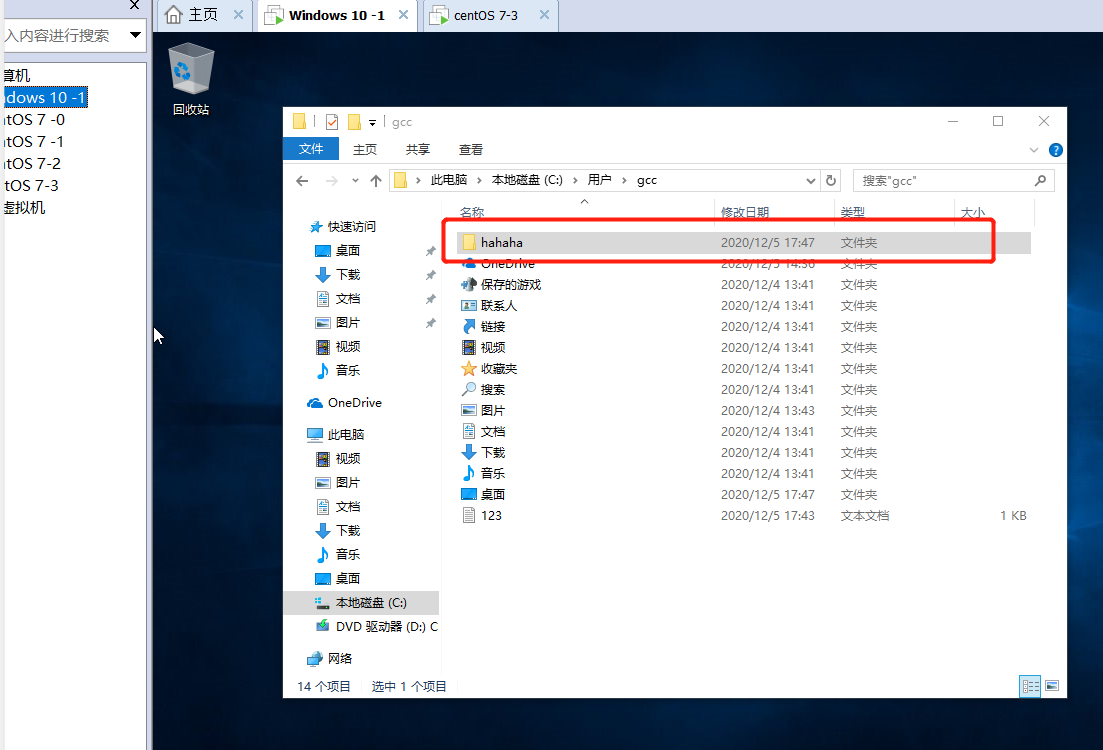Viewport: 1103px width, 750px height.
Task: Open DVD 驱动器 (D:) in navigation pane
Action: [x=376, y=627]
